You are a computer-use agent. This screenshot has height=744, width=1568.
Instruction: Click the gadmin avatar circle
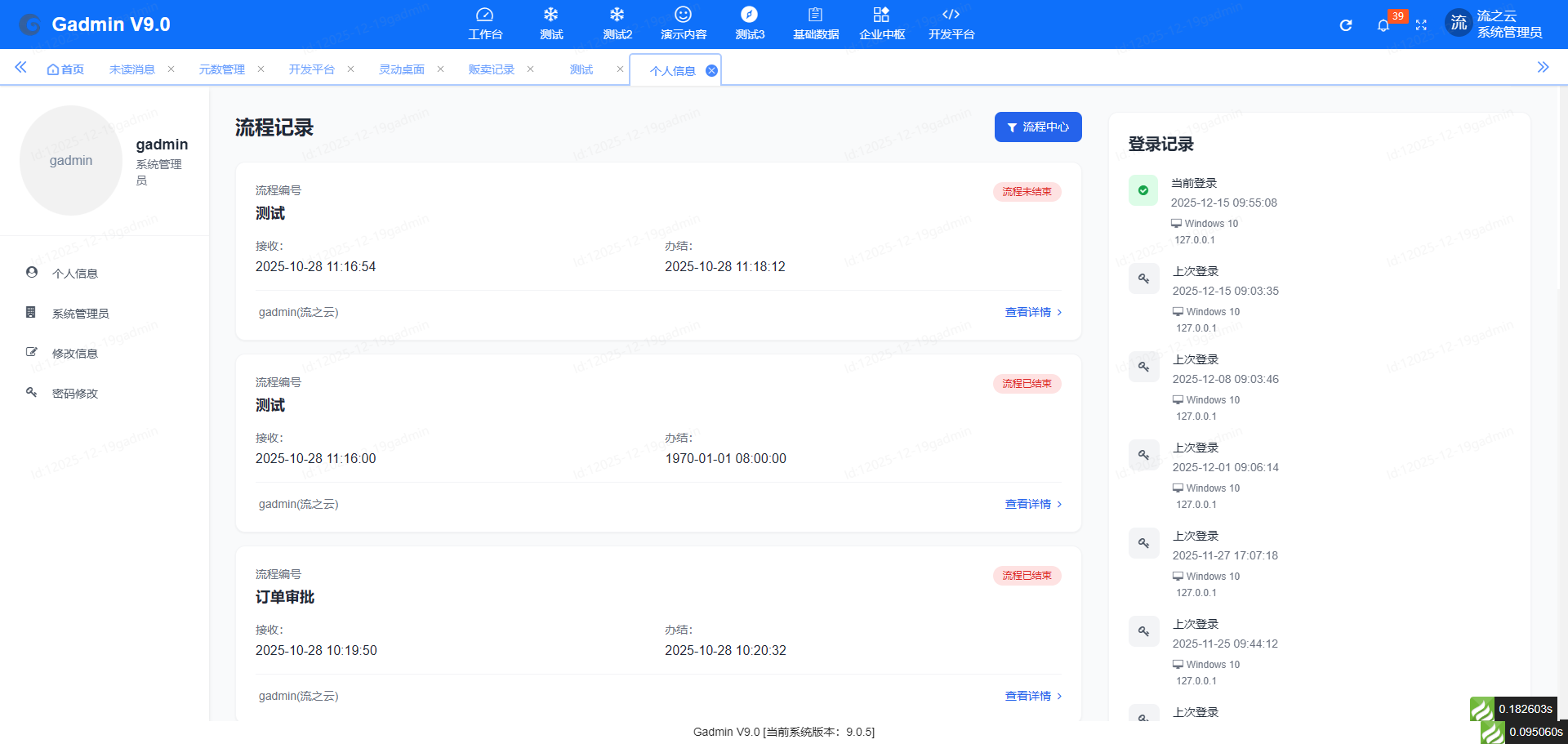[71, 160]
